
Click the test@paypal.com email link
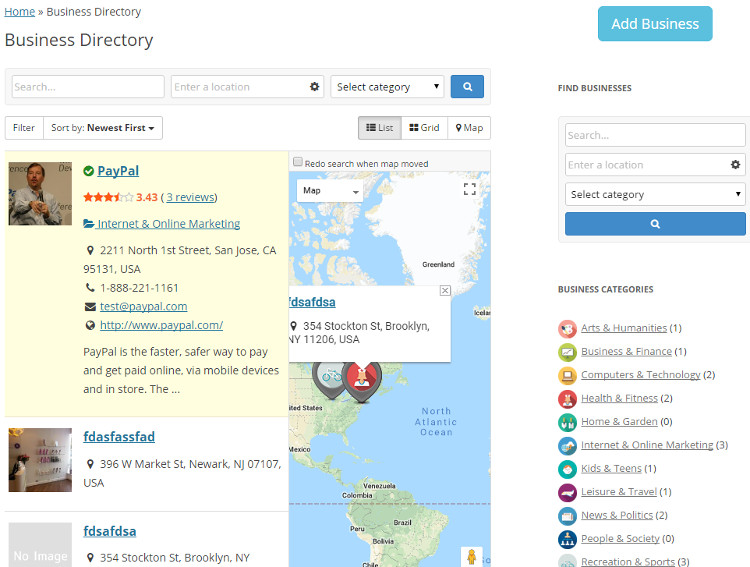point(143,306)
